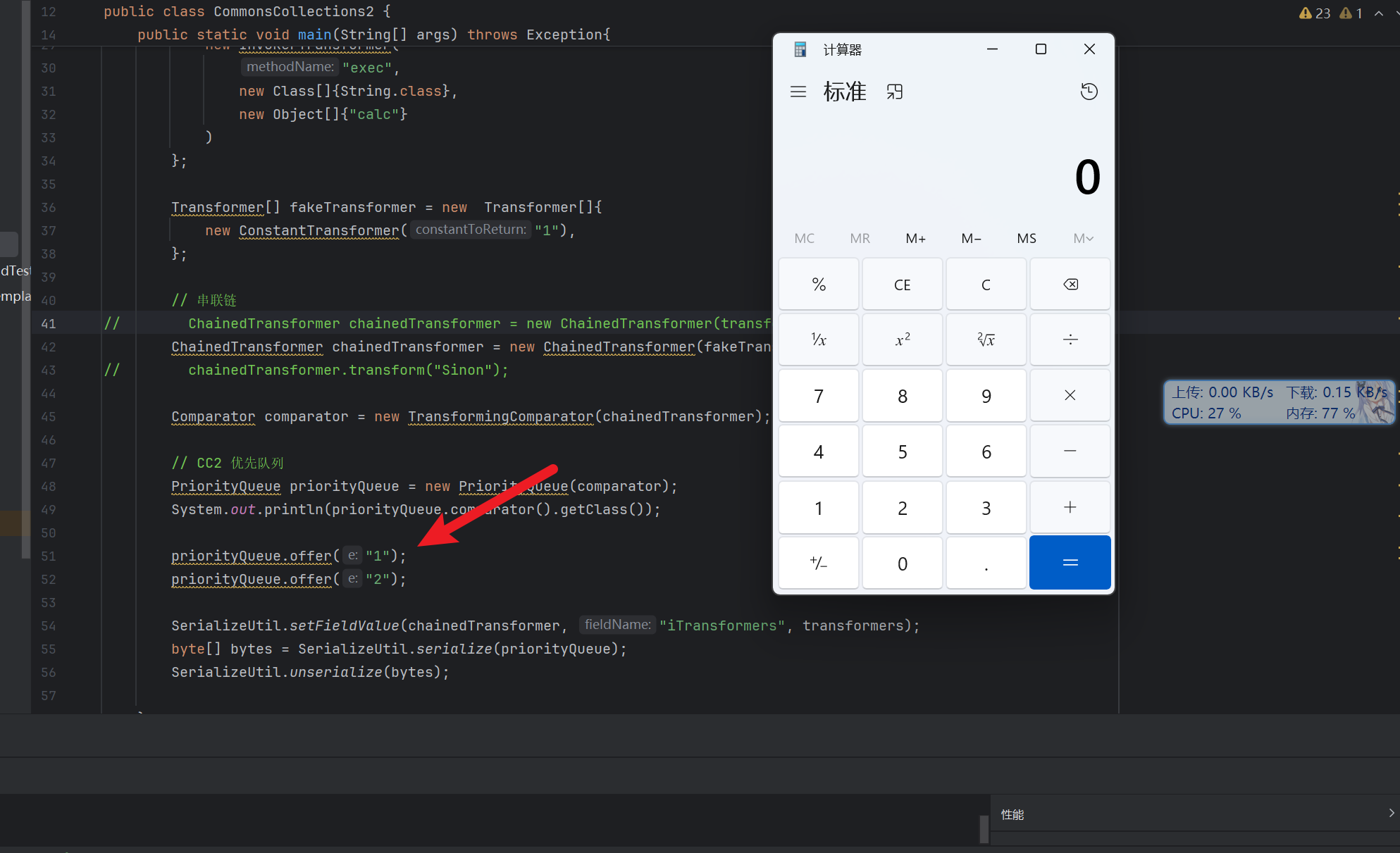Click the M+ memory add button
Image resolution: width=1400 pixels, height=853 pixels.
pyautogui.click(x=915, y=238)
